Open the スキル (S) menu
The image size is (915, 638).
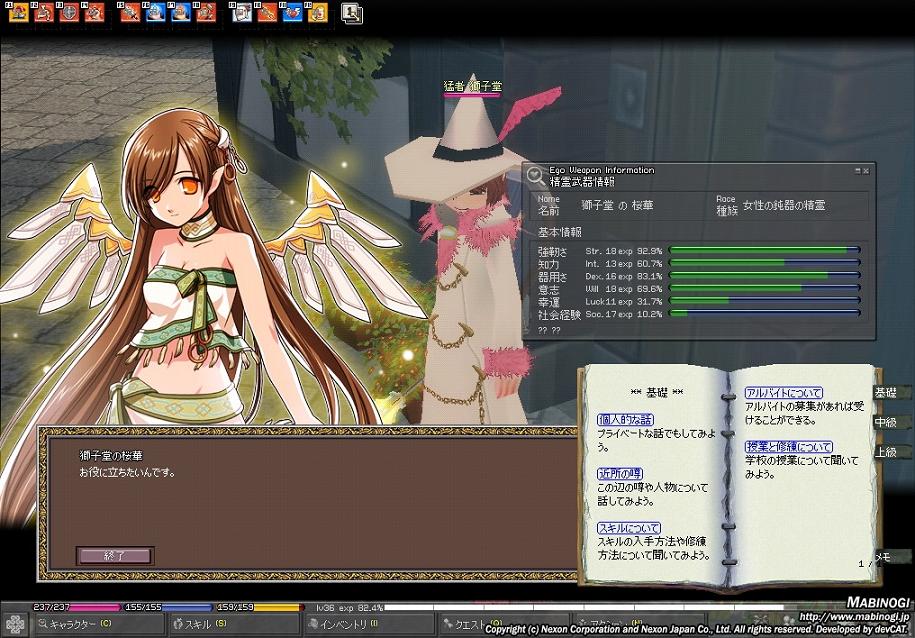point(236,624)
